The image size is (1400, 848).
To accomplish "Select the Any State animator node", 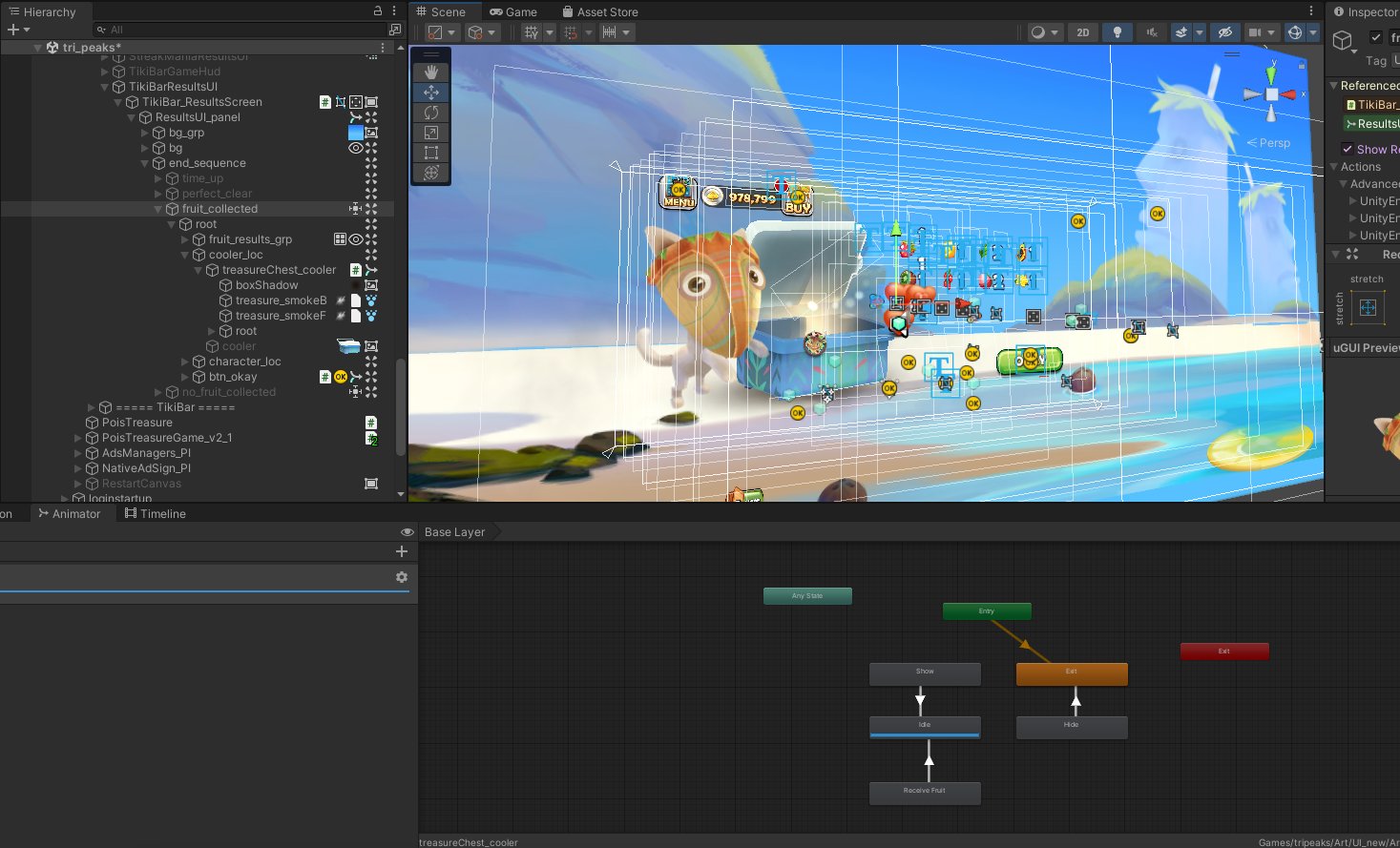I will [807, 596].
